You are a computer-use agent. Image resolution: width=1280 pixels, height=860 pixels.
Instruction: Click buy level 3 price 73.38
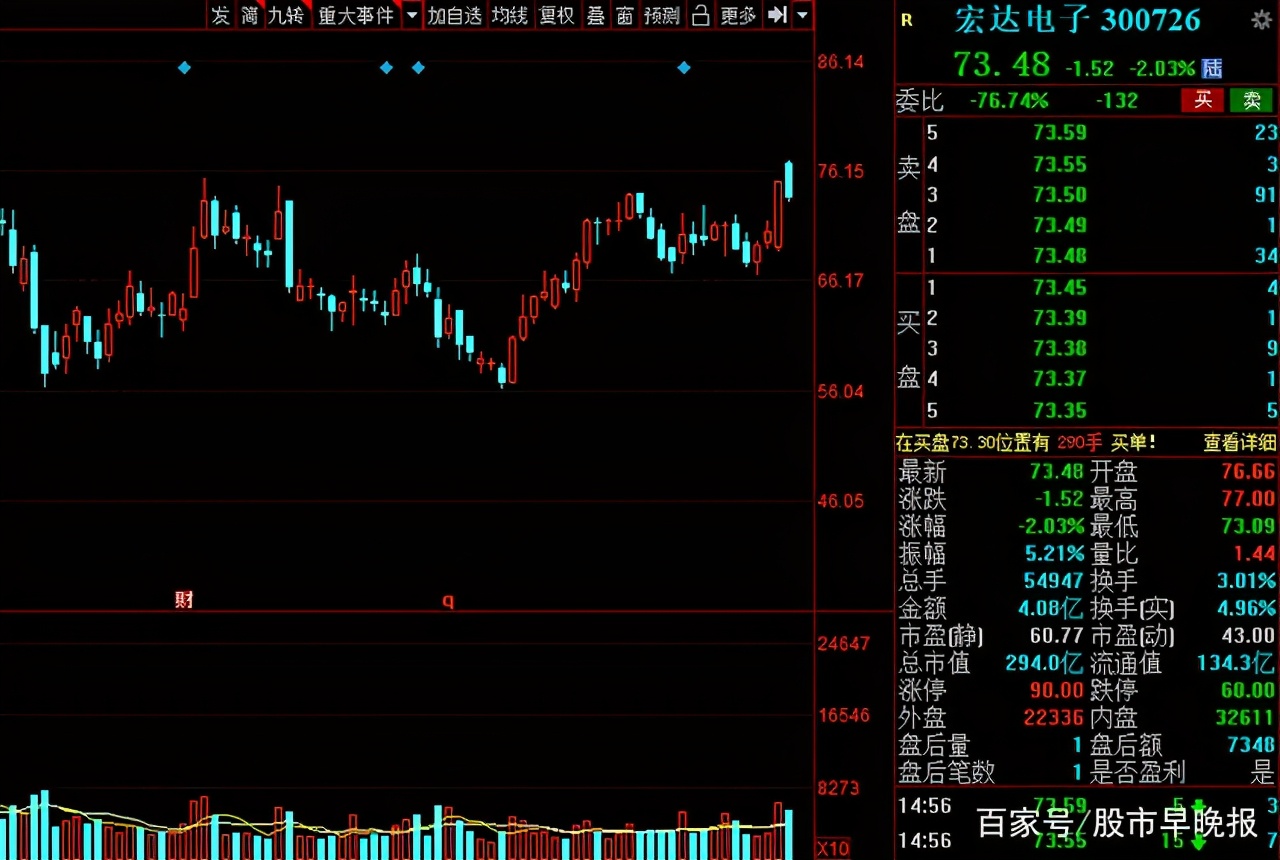tap(1060, 348)
